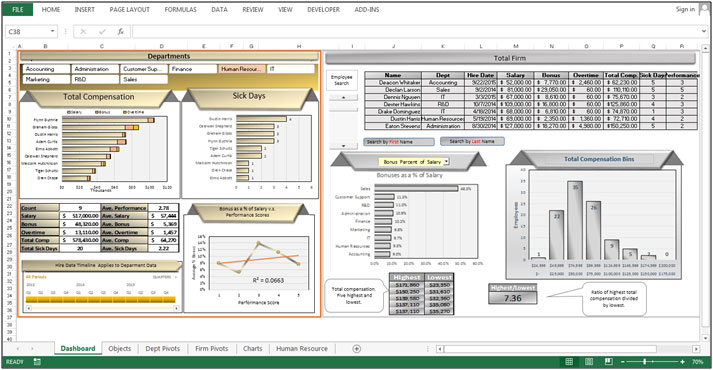
Task: Add a new sheet with plus icon
Action: click(x=356, y=349)
